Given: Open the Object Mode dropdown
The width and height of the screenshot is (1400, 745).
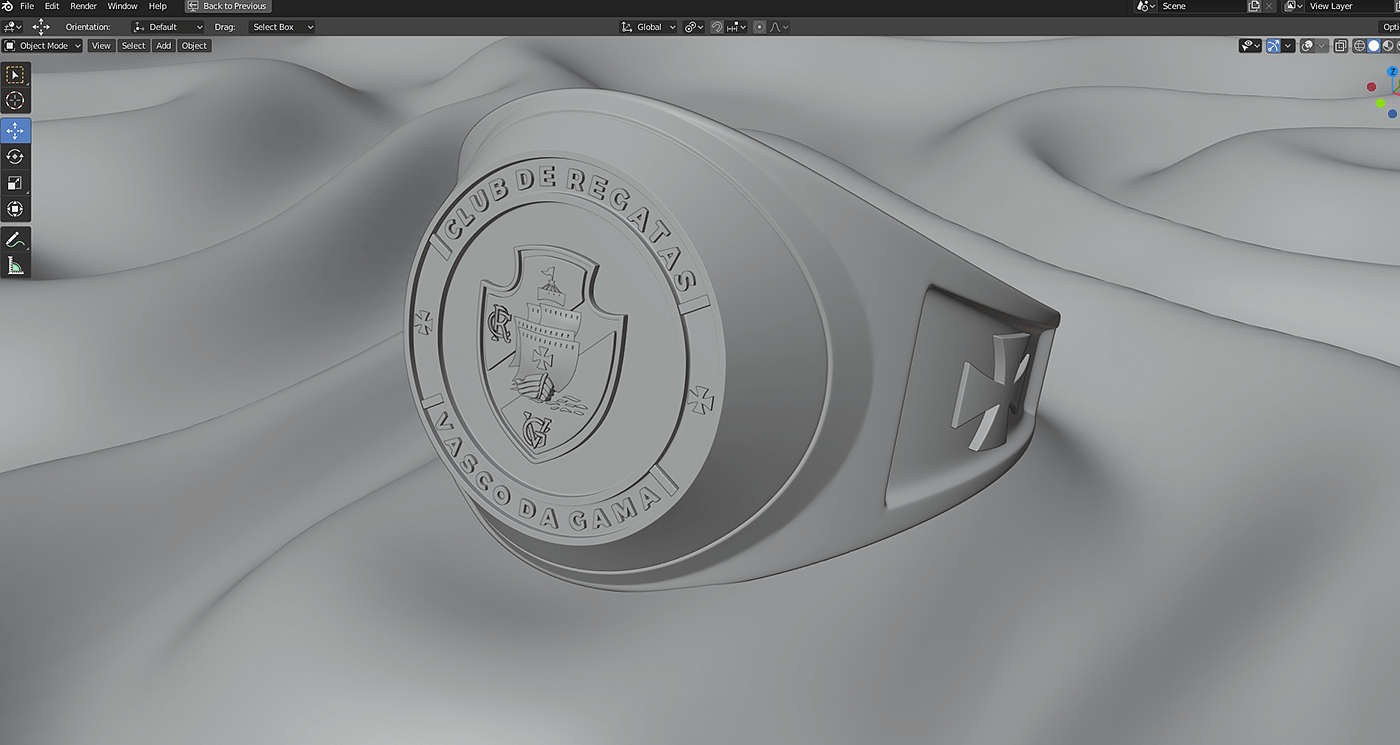Looking at the screenshot, I should [x=42, y=45].
